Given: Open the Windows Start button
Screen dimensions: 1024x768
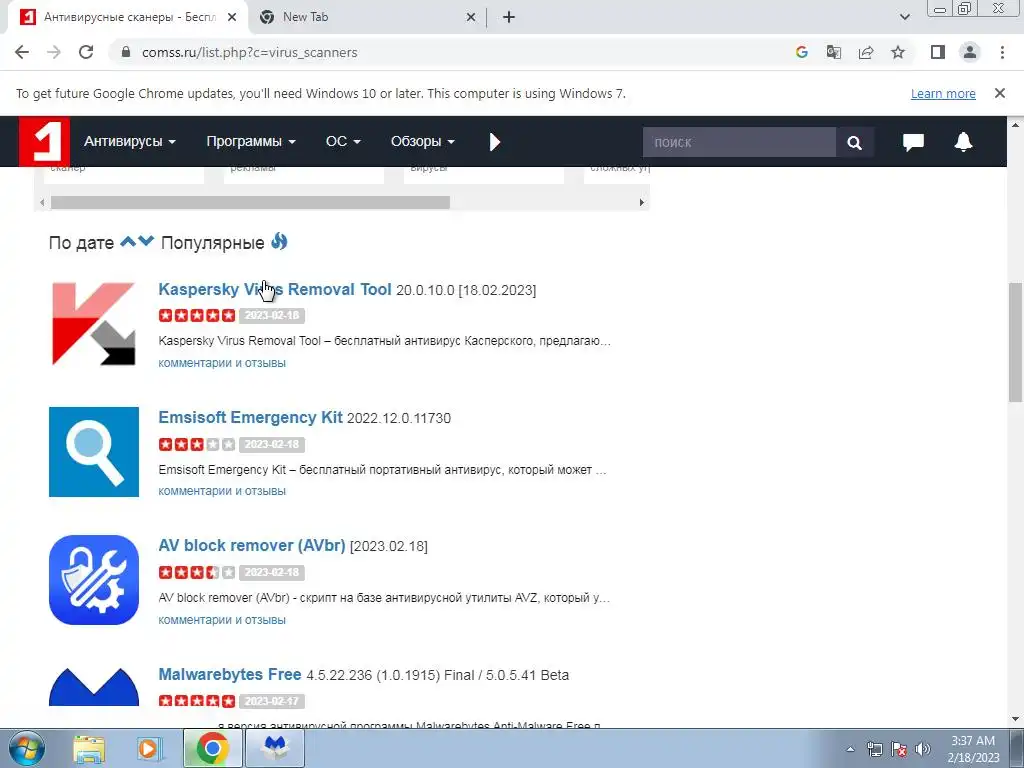Looking at the screenshot, I should pyautogui.click(x=27, y=749).
